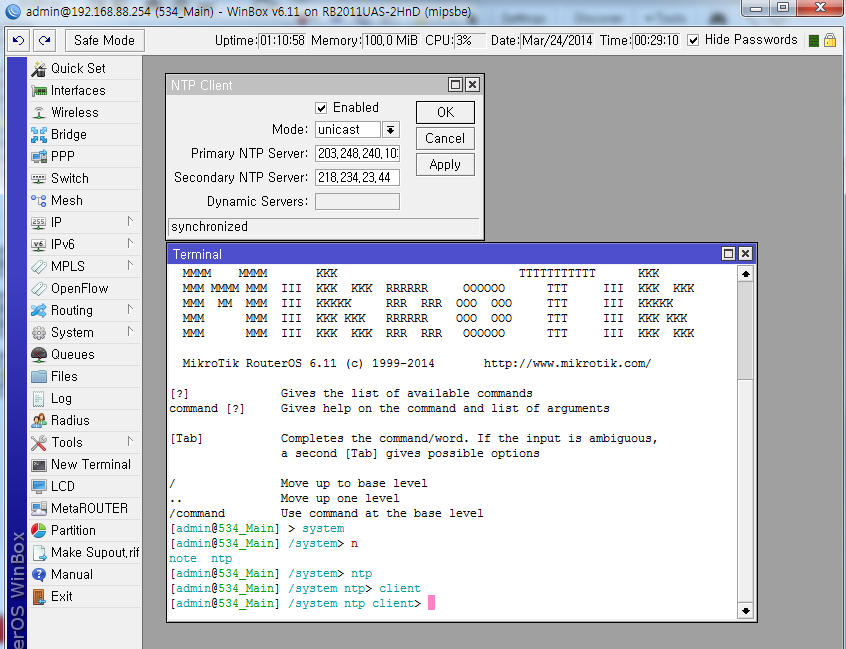Click the Partition pie chart icon

pos(39,531)
